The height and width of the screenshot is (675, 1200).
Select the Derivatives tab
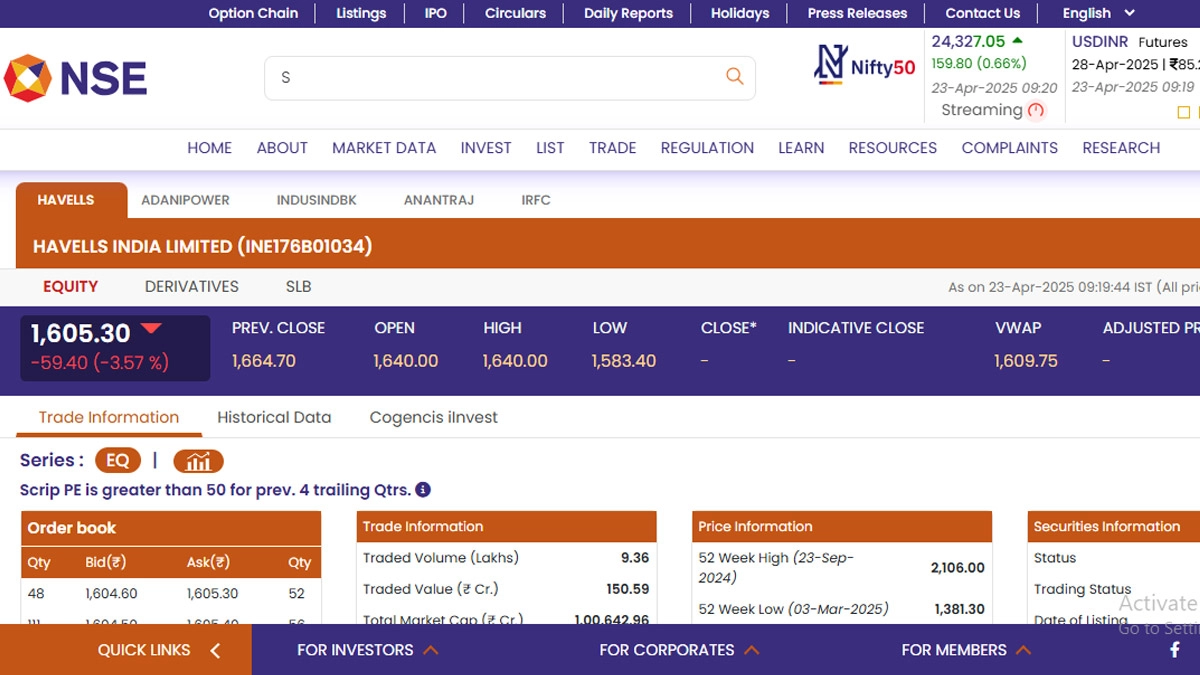coord(191,287)
